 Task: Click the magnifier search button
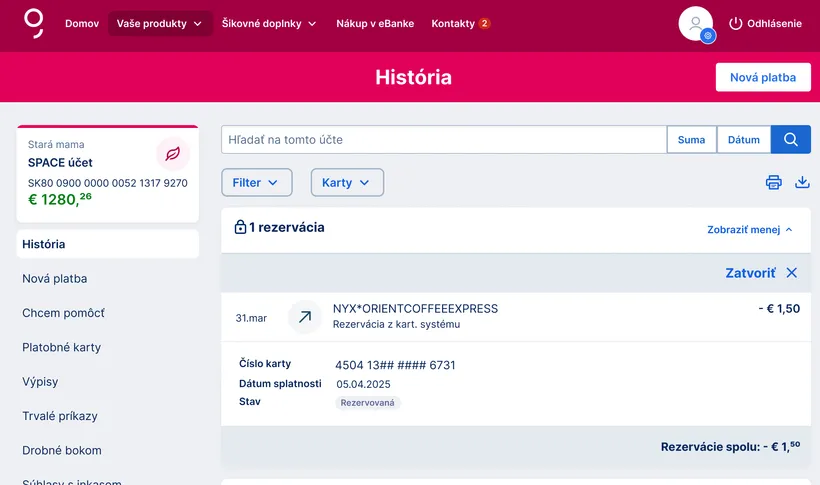pyautogui.click(x=790, y=140)
